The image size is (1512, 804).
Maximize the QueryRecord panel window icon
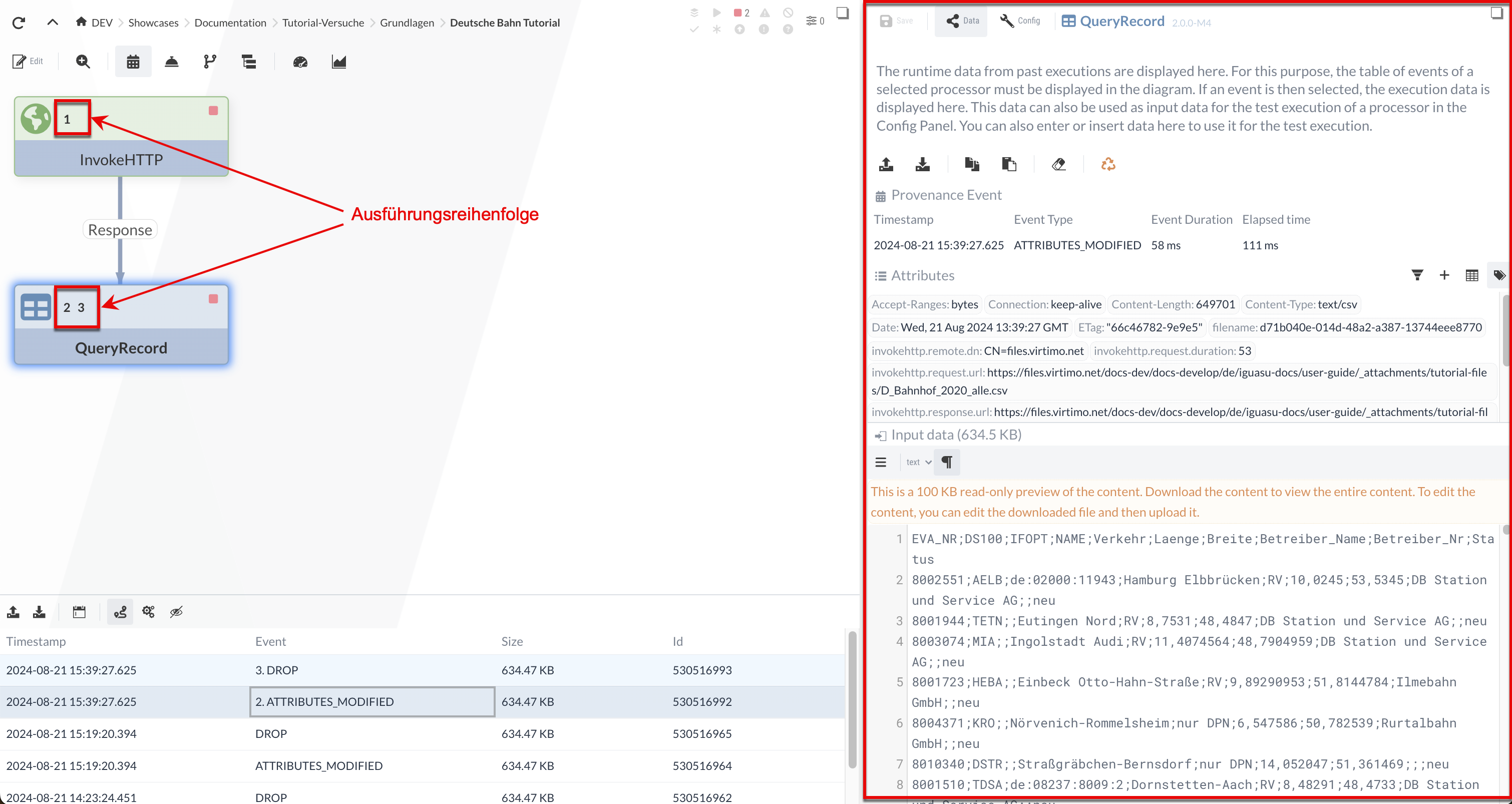pyautogui.click(x=1497, y=13)
